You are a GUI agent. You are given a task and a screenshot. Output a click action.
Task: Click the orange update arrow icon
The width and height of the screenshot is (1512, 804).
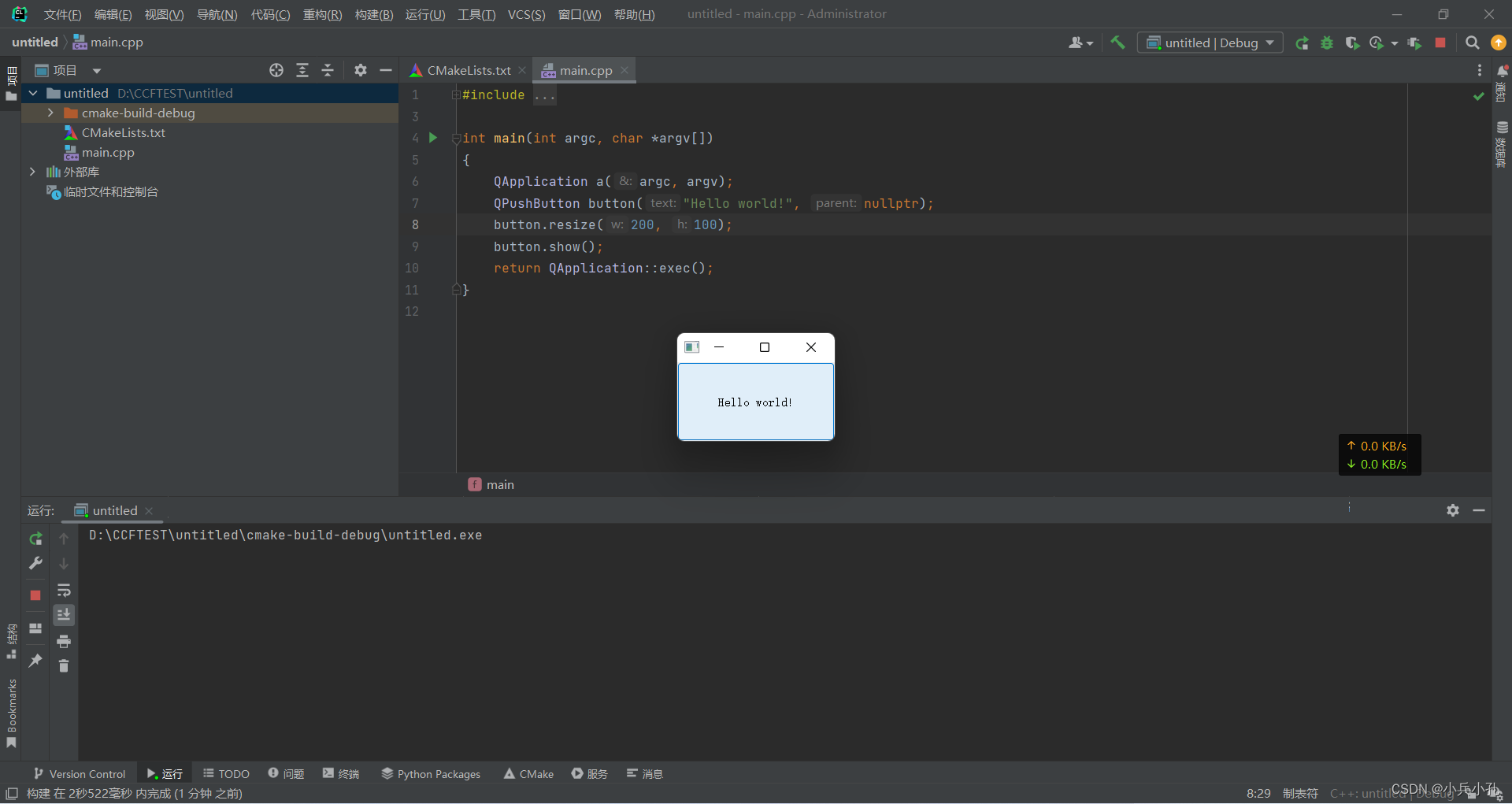[1499, 43]
